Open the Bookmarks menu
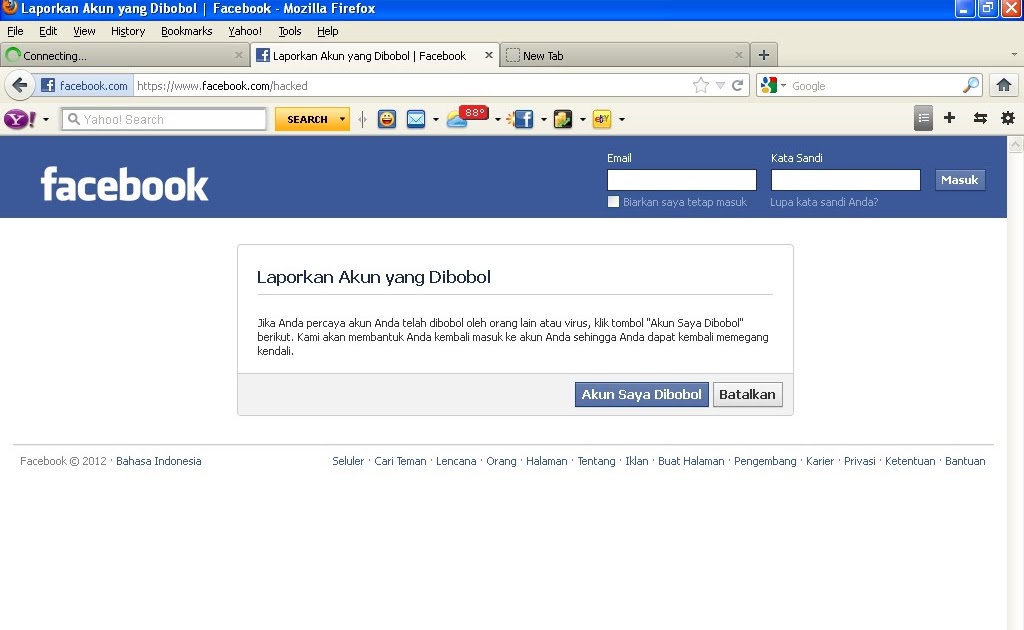 (x=186, y=31)
